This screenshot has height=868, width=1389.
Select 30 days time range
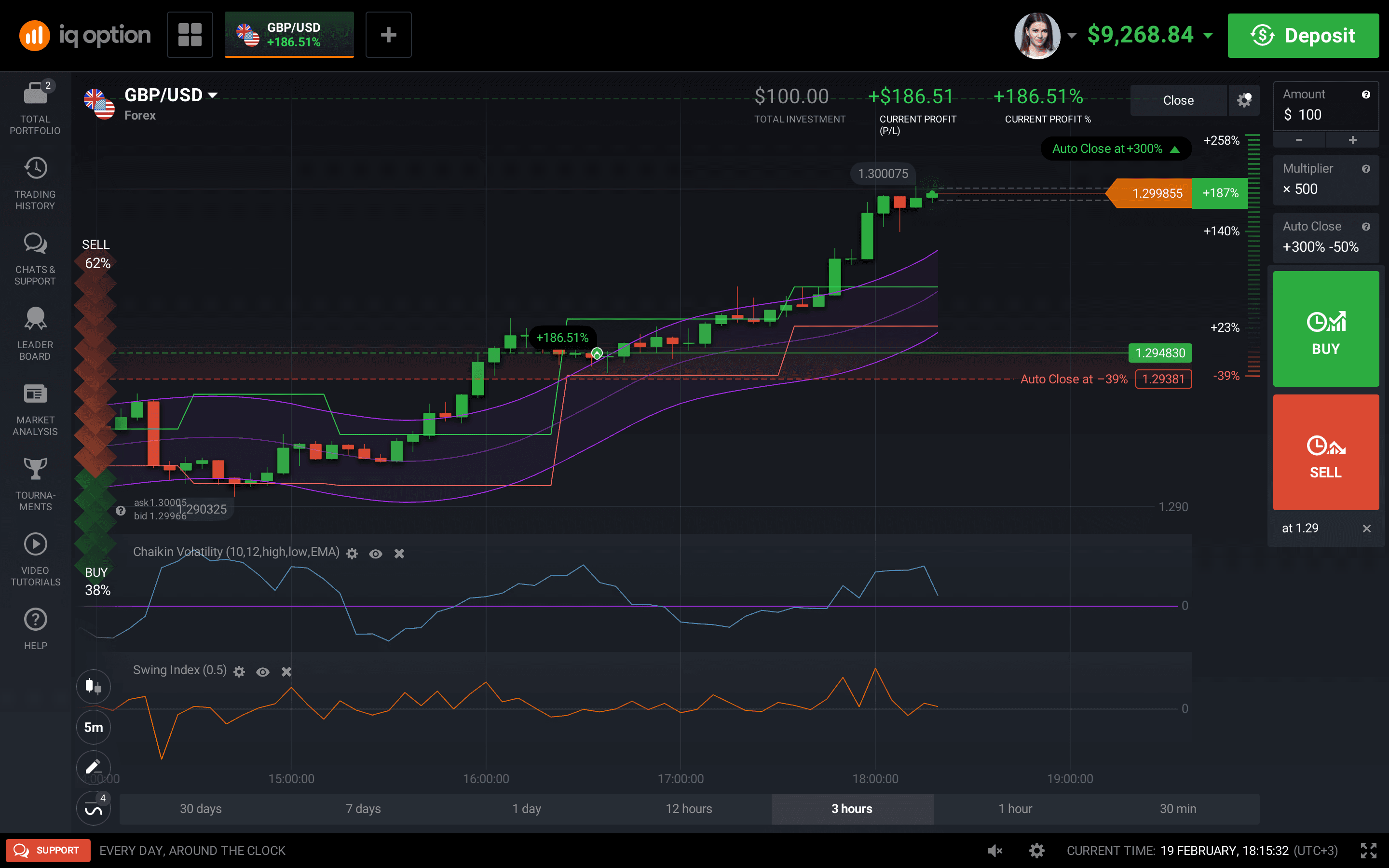click(x=201, y=808)
